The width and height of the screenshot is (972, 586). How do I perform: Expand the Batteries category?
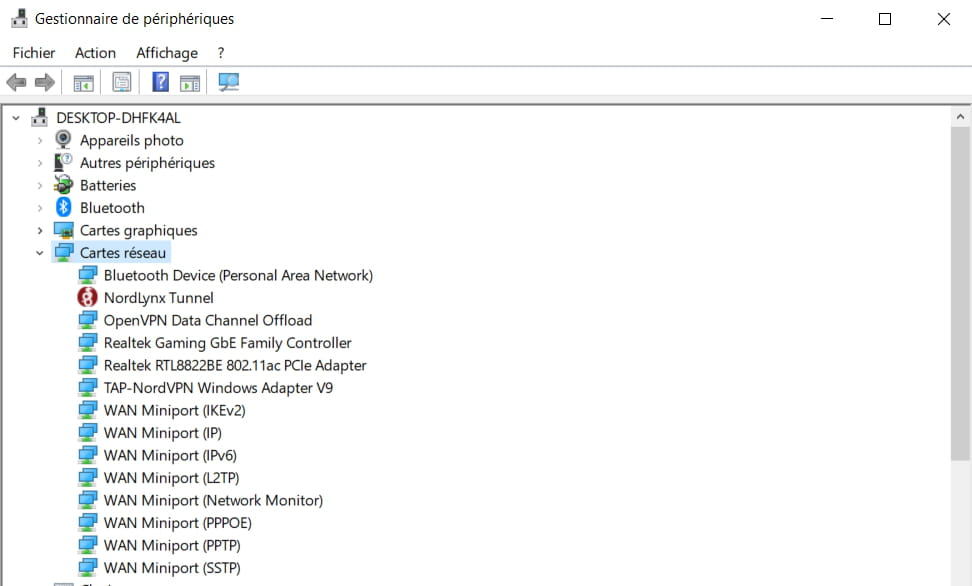[40, 185]
